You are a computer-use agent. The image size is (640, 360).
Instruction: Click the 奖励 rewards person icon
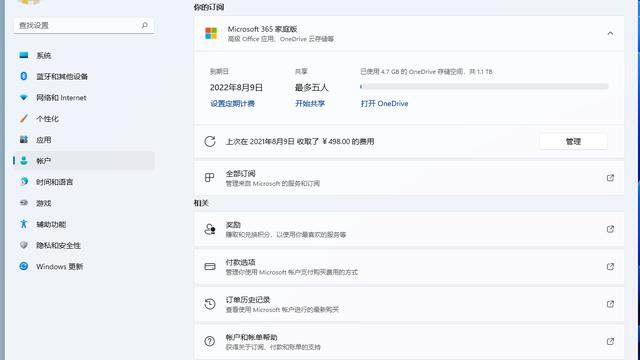[x=210, y=229]
